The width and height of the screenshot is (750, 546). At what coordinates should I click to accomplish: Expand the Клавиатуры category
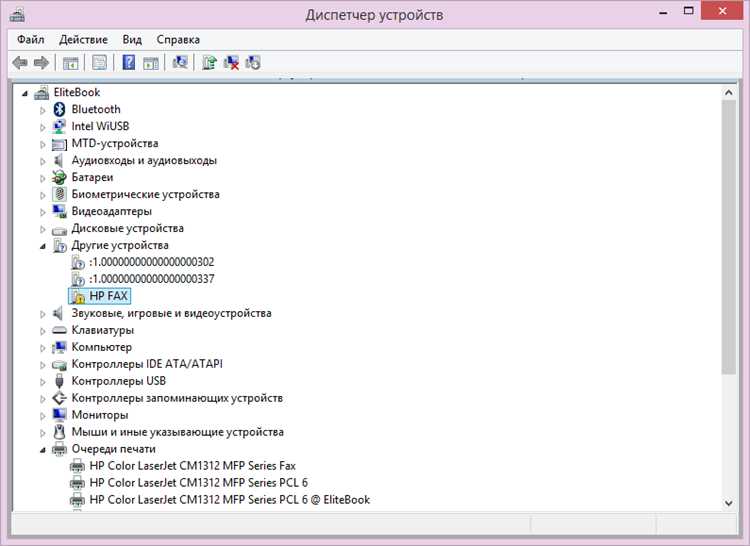[x=43, y=331]
